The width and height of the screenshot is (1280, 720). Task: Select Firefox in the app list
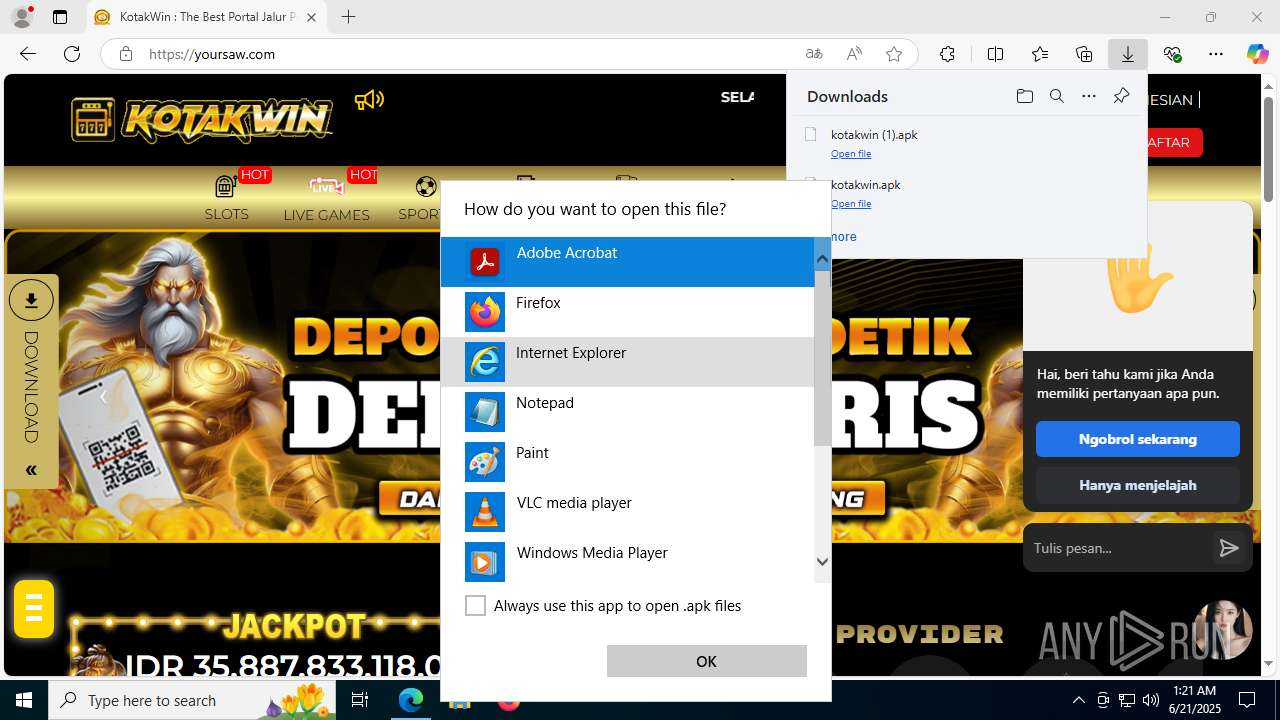[x=627, y=312]
